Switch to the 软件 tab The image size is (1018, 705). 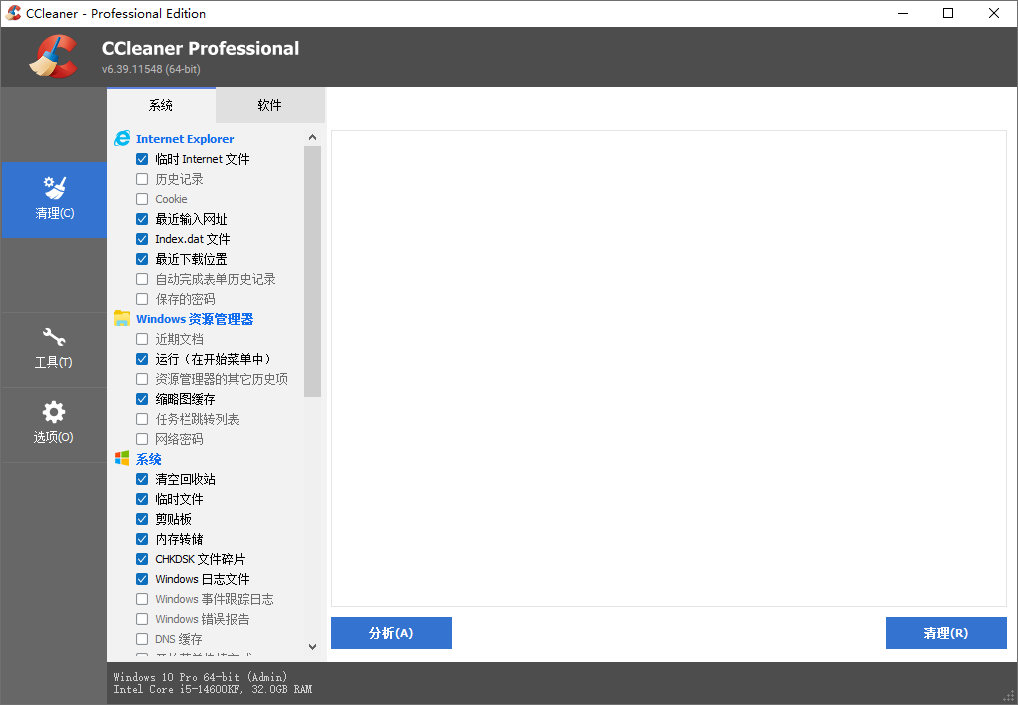point(270,104)
